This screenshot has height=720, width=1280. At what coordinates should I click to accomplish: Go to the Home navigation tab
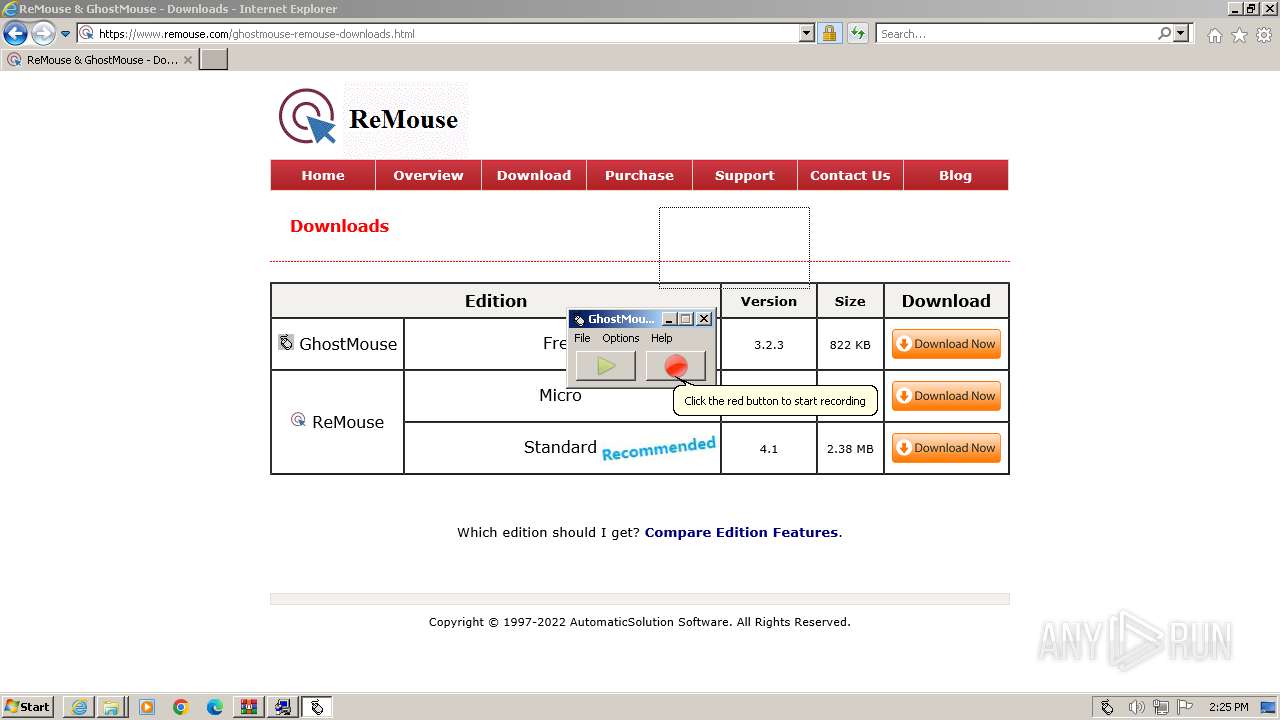[323, 175]
